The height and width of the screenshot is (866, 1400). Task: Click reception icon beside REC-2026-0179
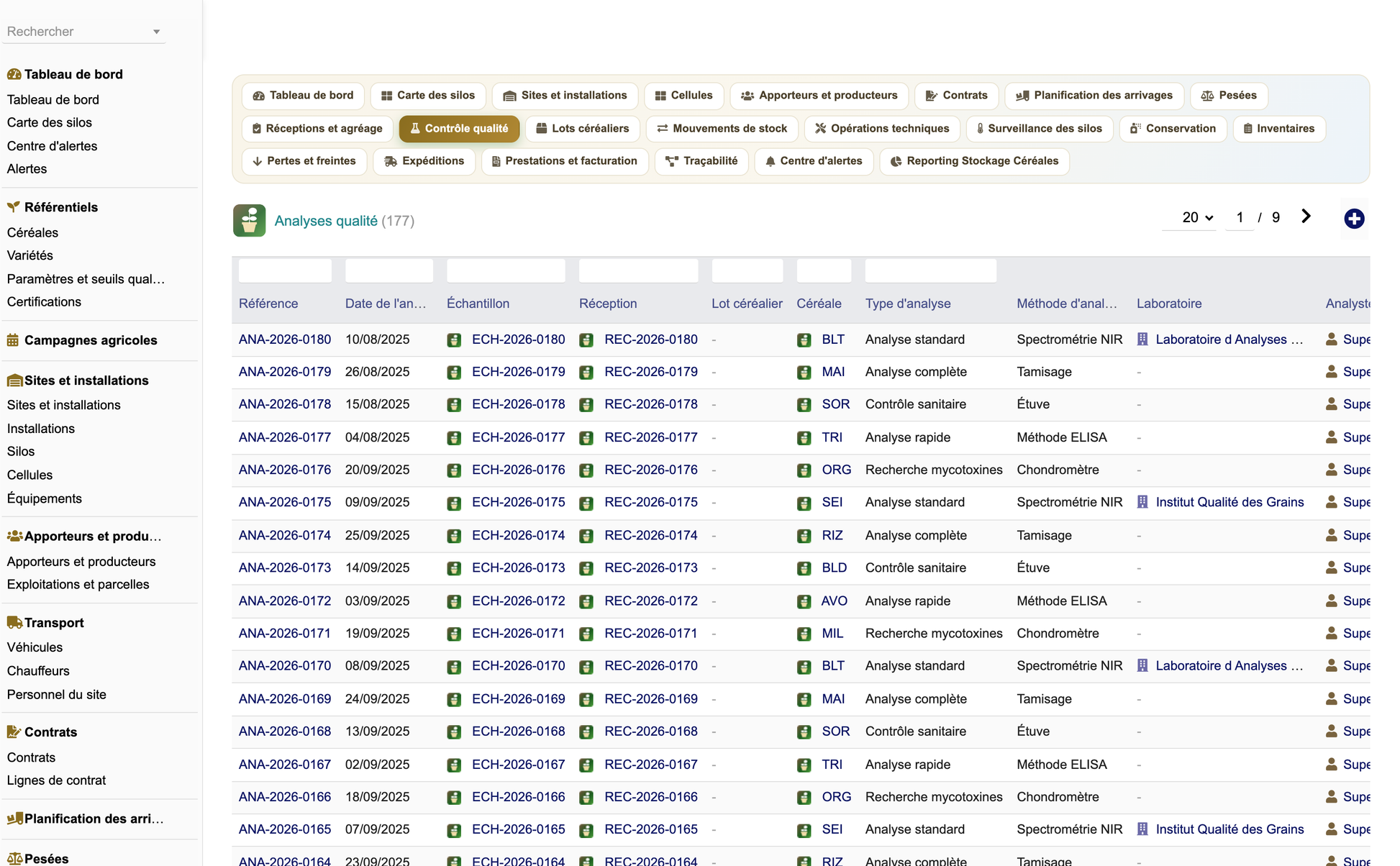pos(586,373)
